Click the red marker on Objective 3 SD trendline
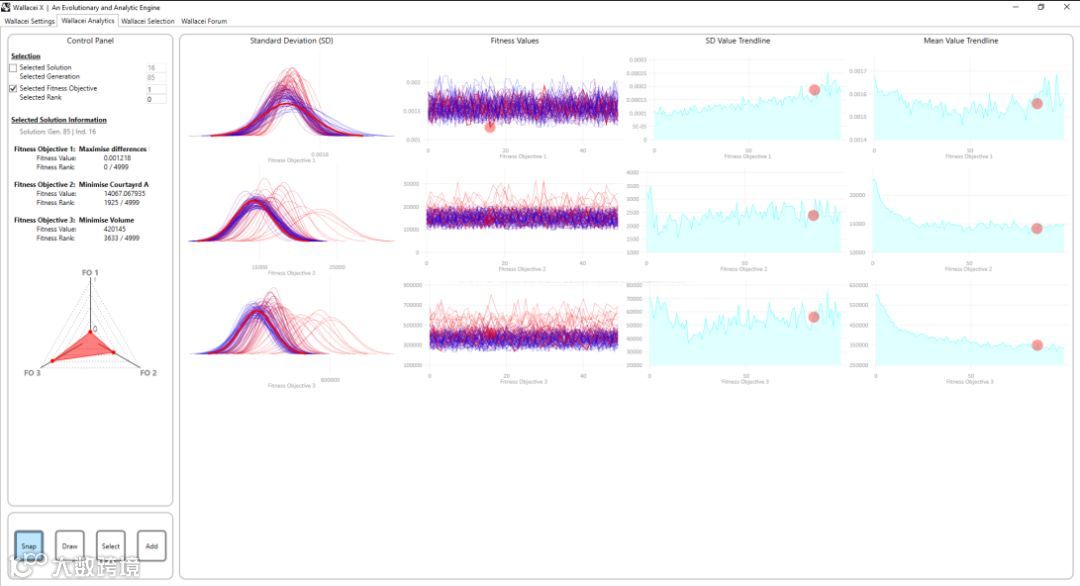Viewport: 1080px width, 586px height. pyautogui.click(x=813, y=317)
